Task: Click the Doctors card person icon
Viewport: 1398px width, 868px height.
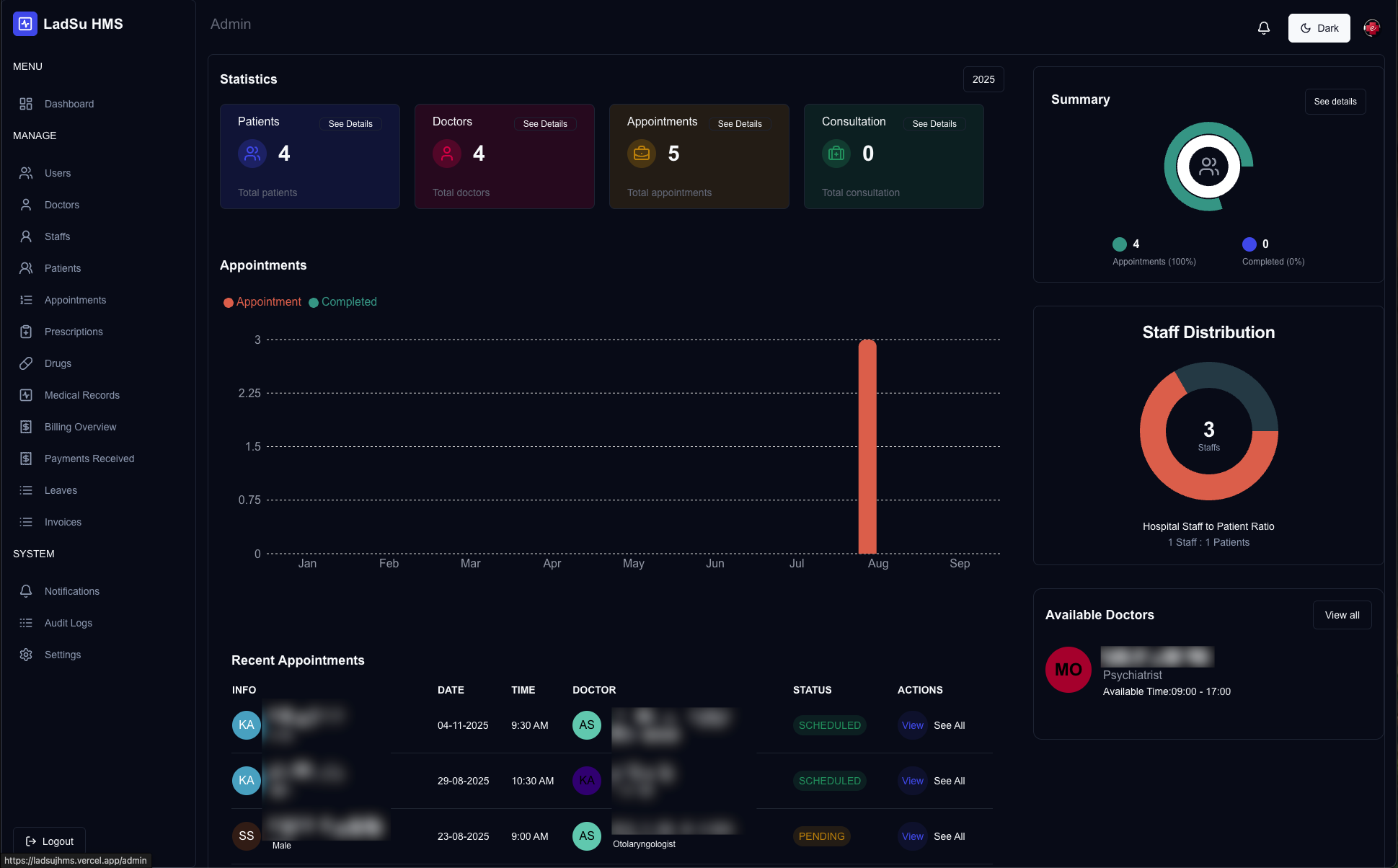Action: (447, 154)
